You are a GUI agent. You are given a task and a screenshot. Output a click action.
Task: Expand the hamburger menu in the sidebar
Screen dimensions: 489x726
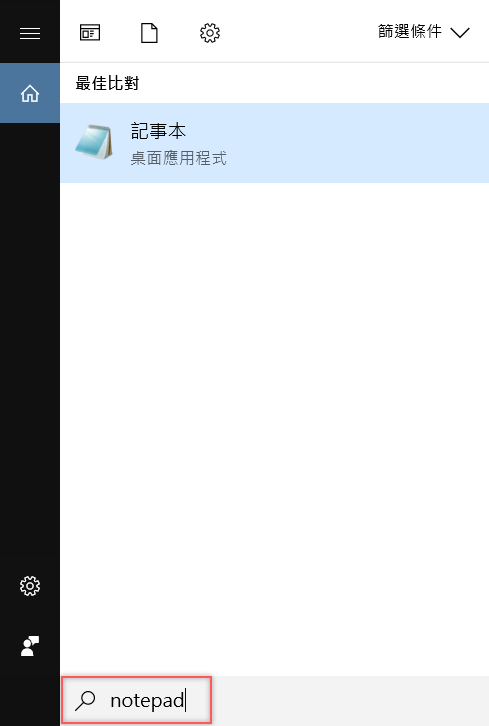pos(30,33)
